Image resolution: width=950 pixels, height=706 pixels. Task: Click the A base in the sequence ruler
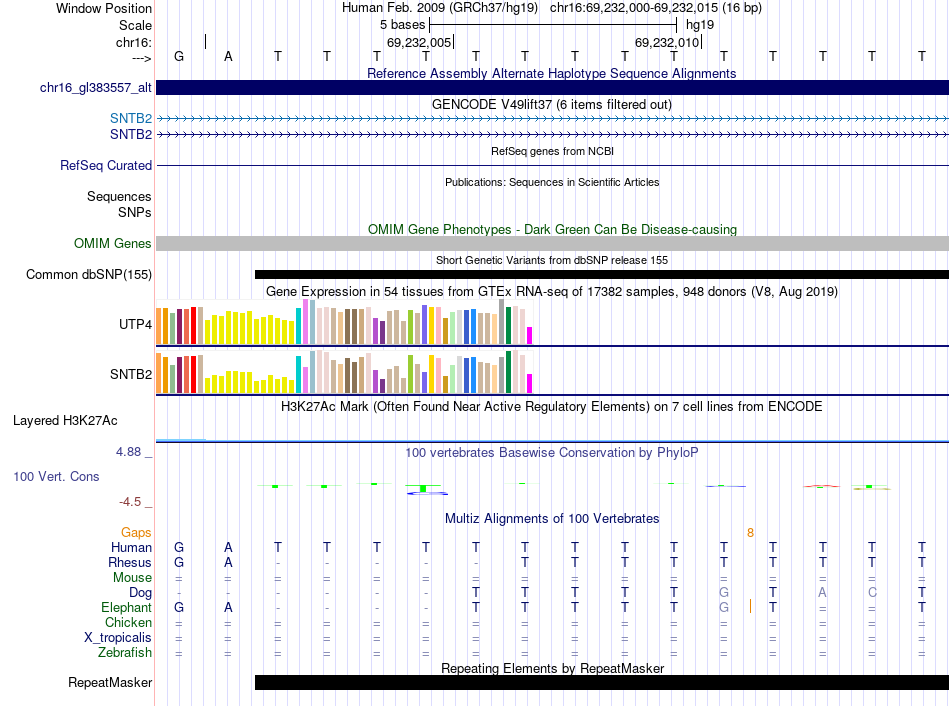tap(228, 56)
